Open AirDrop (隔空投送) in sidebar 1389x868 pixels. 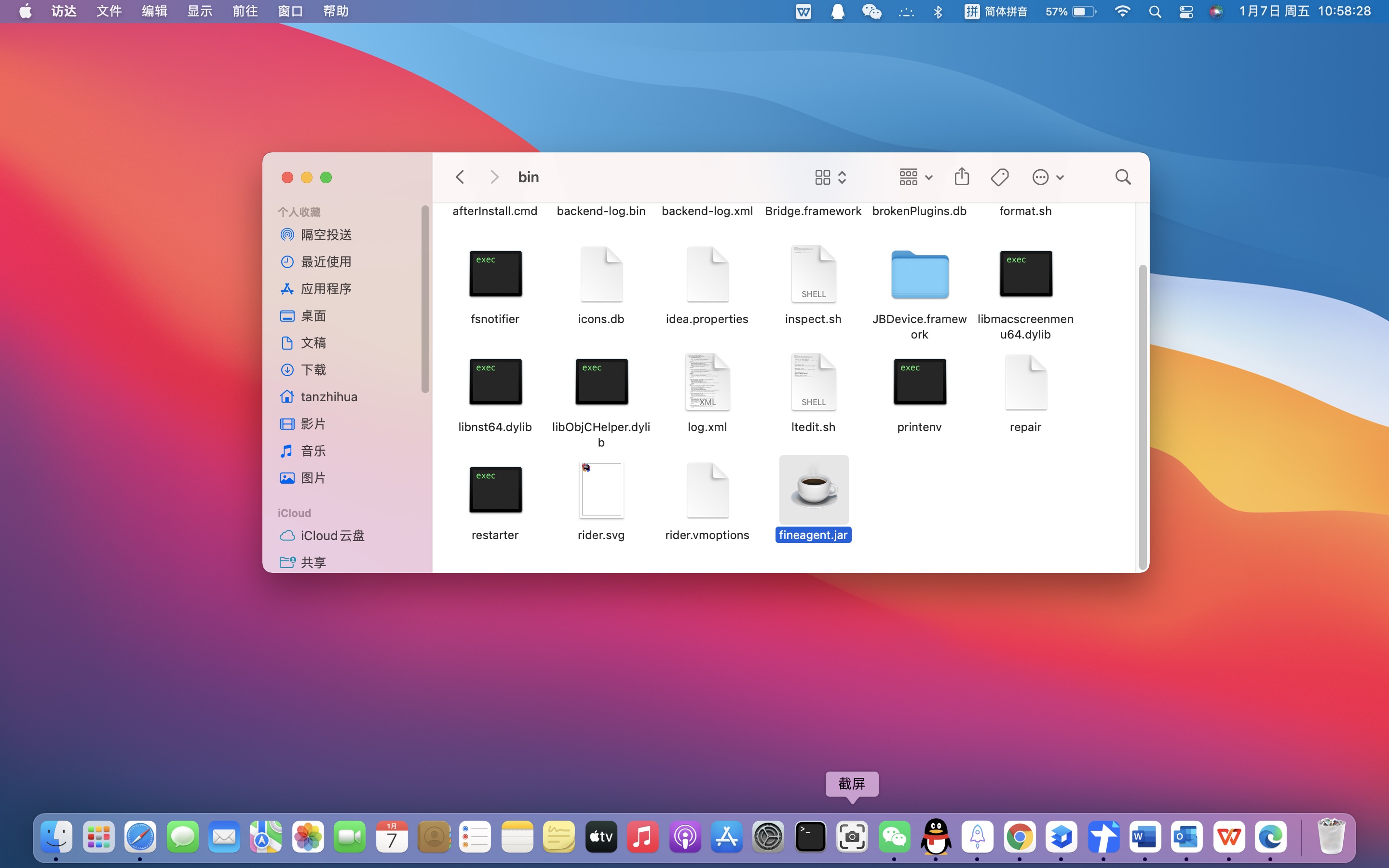(x=326, y=235)
